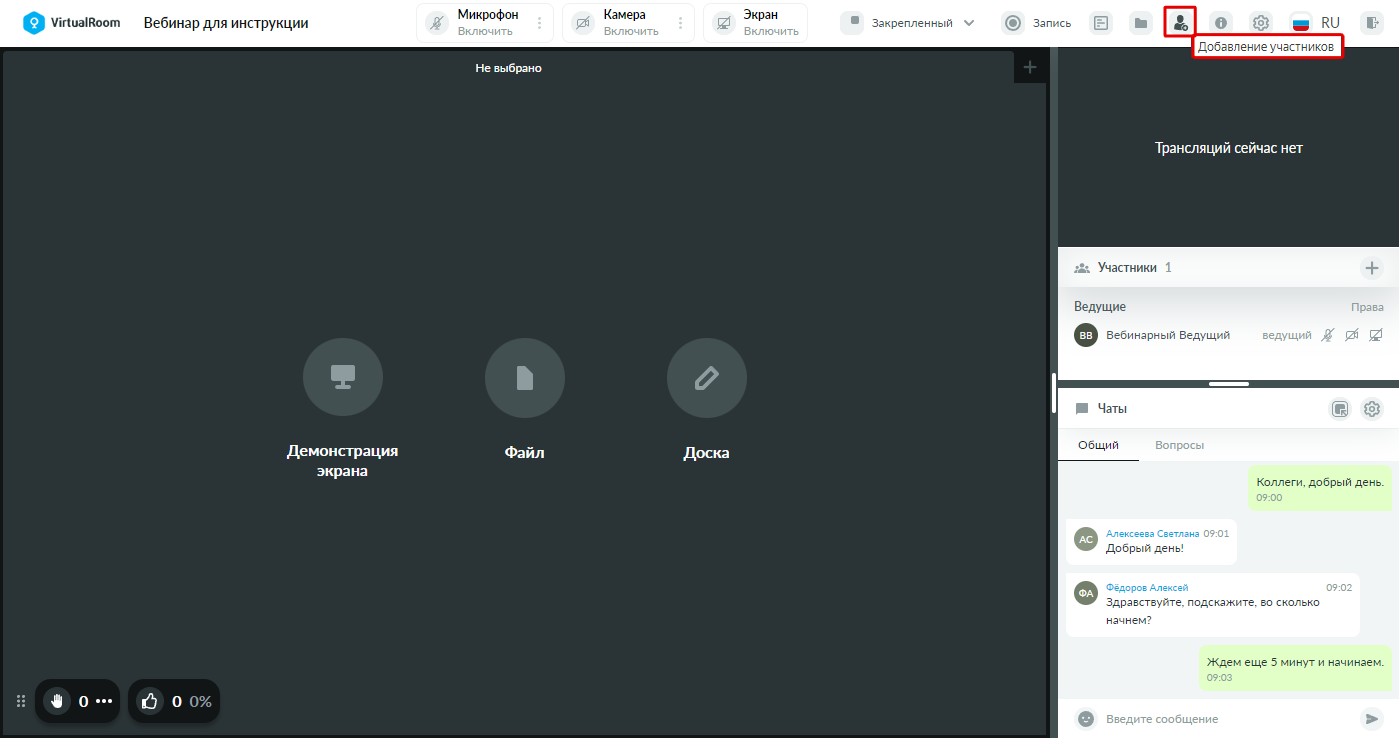1399x738 pixels.
Task: Open the webinar info icon
Action: click(1221, 23)
